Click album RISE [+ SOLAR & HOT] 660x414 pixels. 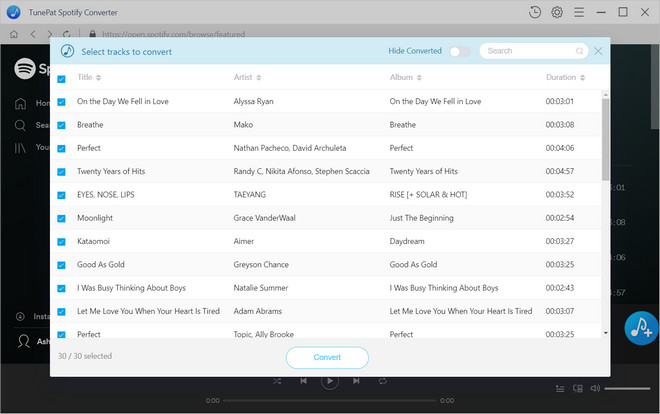[428, 195]
